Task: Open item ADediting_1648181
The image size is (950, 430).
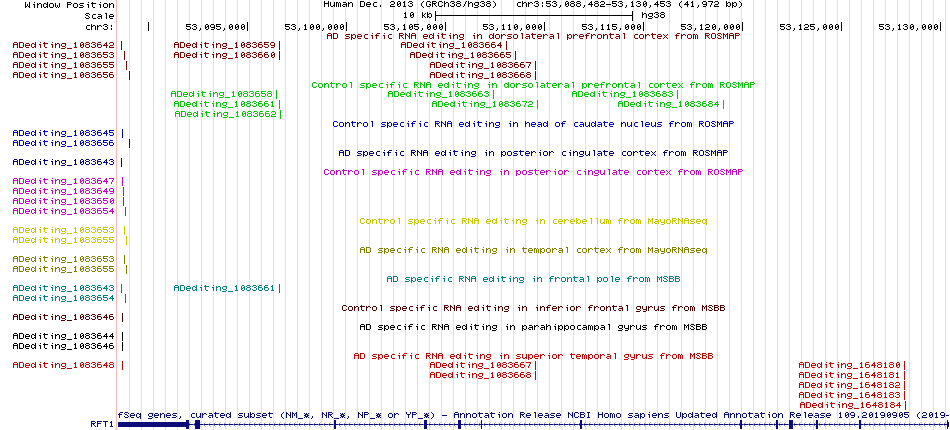Action: pos(850,375)
